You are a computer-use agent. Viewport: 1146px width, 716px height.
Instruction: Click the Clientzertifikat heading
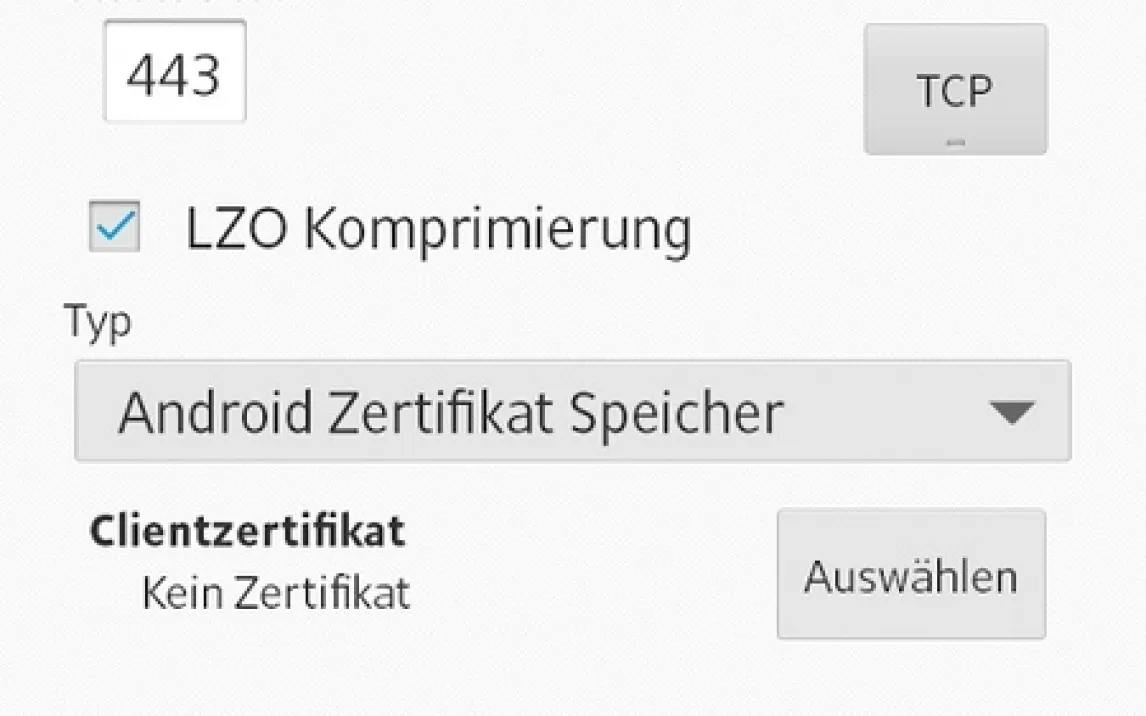247,531
